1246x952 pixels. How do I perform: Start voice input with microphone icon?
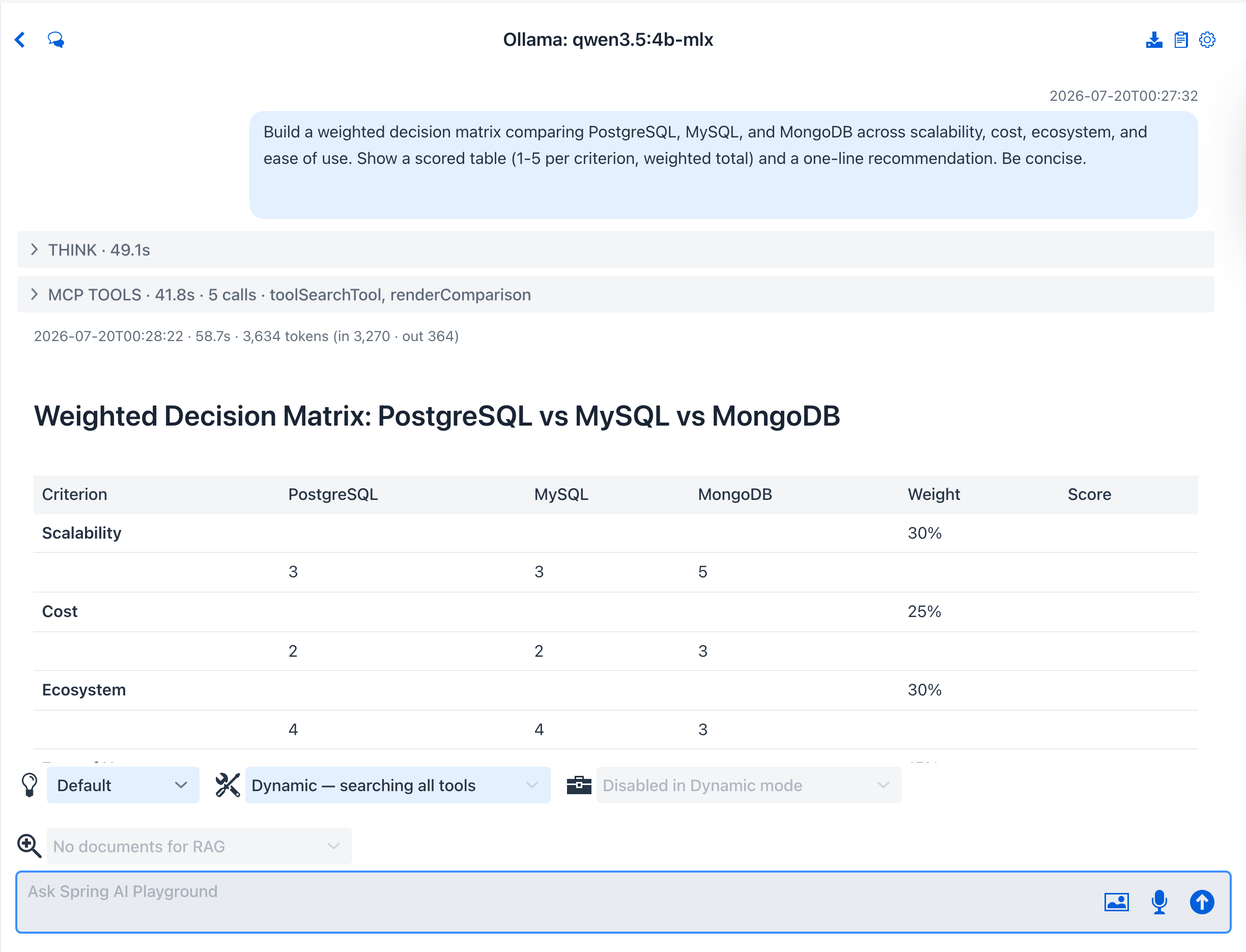click(x=1159, y=902)
